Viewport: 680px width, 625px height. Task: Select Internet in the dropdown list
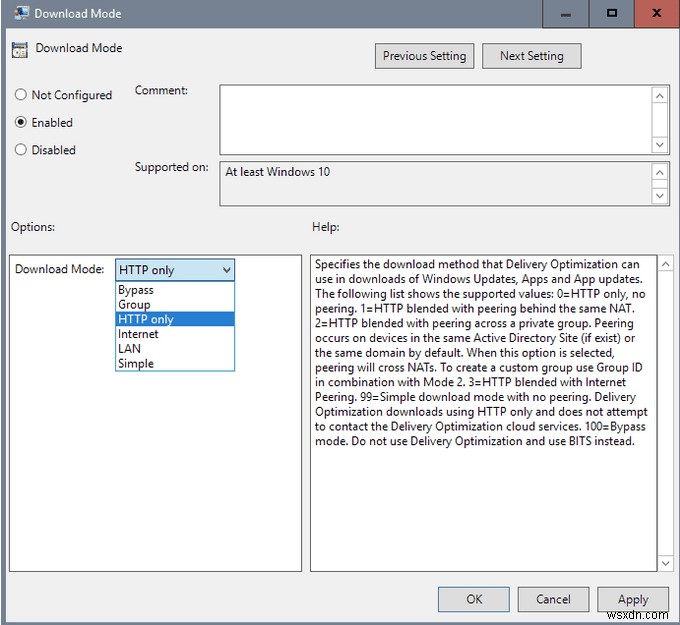click(175, 334)
